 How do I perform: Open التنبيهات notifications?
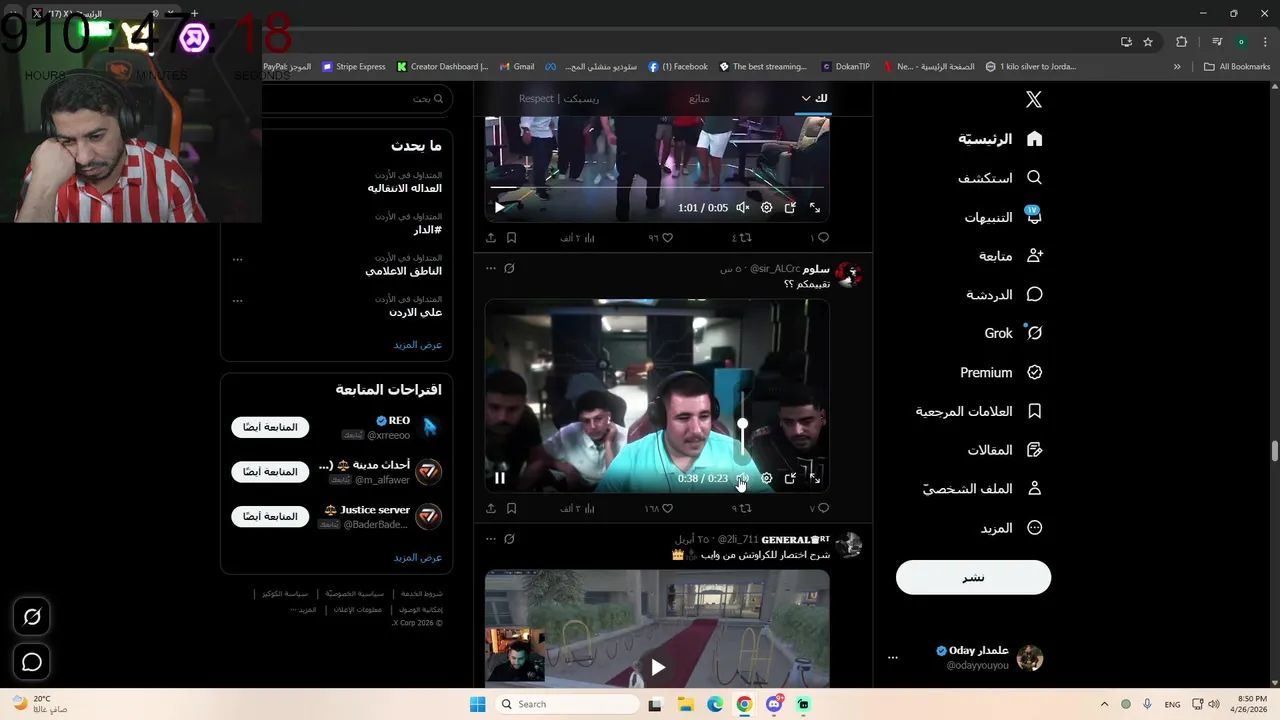[x=1003, y=217]
